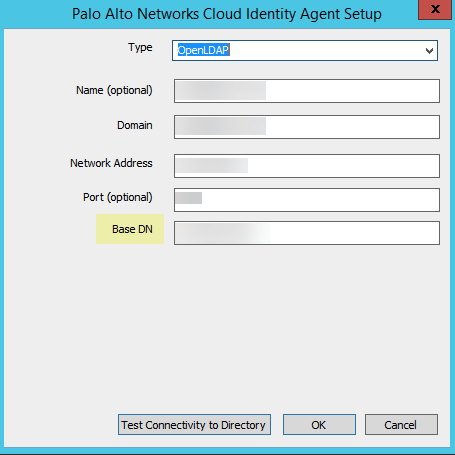Click the Base DN input field
Image resolution: width=455 pixels, height=455 pixels.
point(307,233)
